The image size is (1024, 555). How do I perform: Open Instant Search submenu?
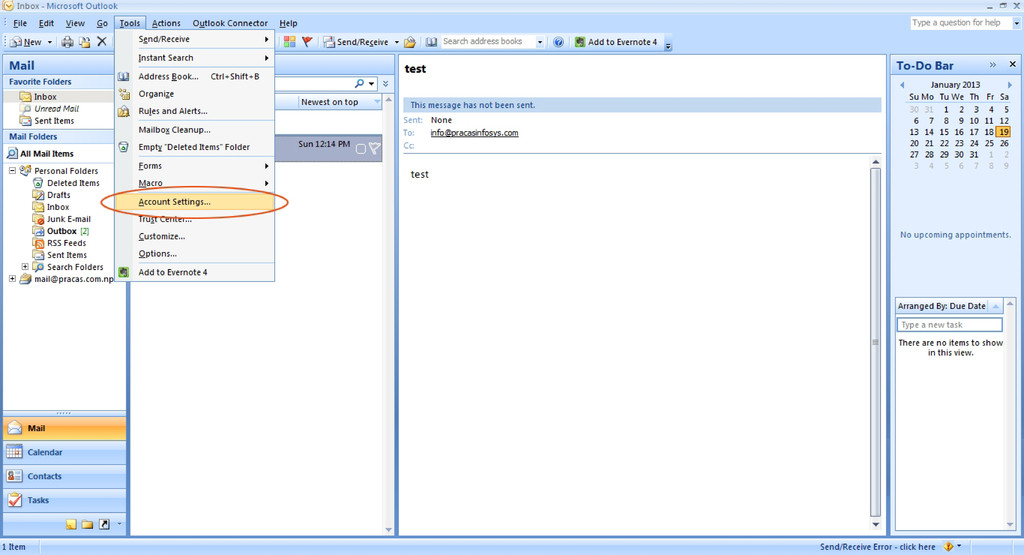click(x=195, y=57)
